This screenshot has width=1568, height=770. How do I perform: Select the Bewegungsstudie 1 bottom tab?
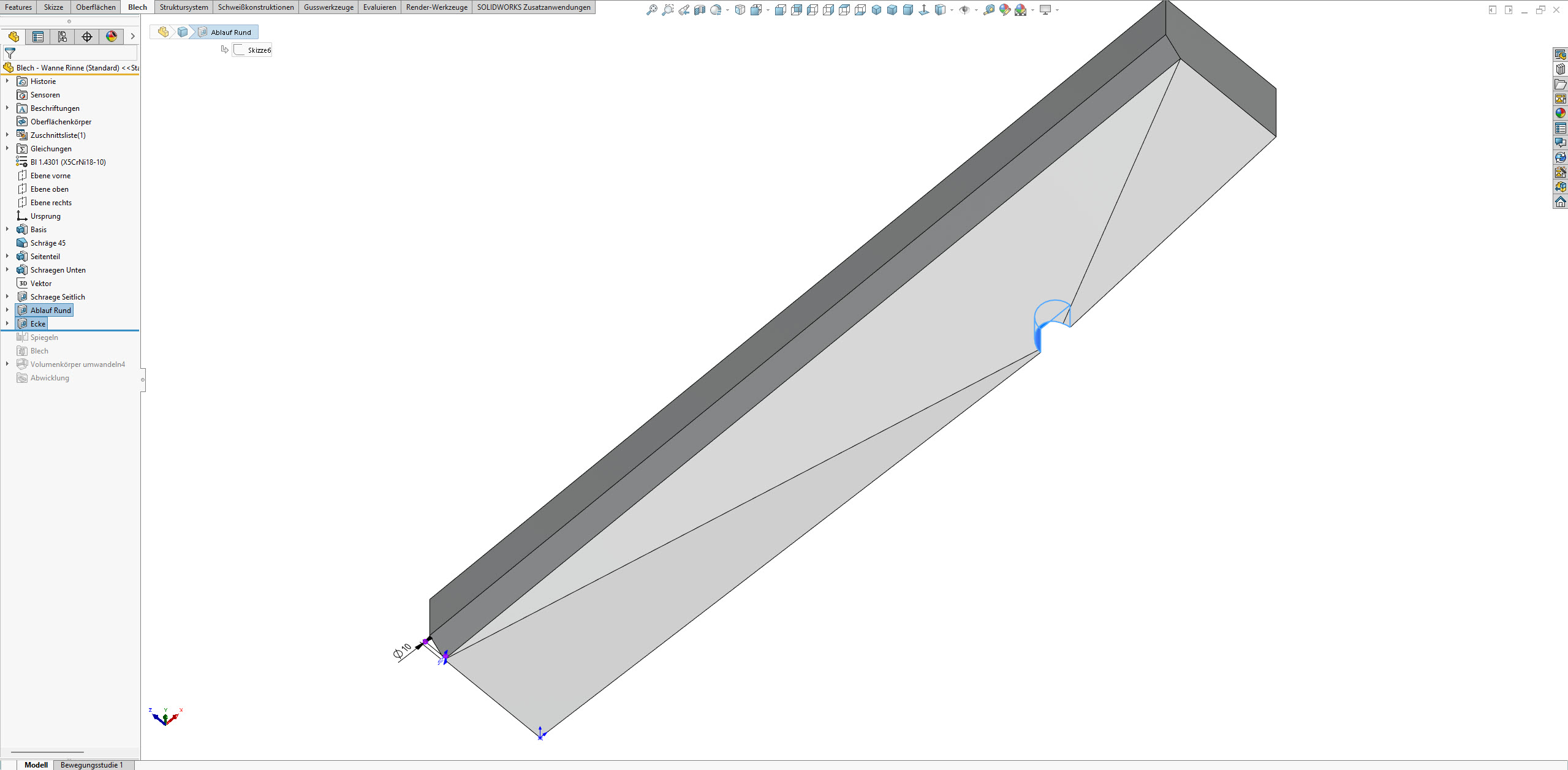[91, 764]
